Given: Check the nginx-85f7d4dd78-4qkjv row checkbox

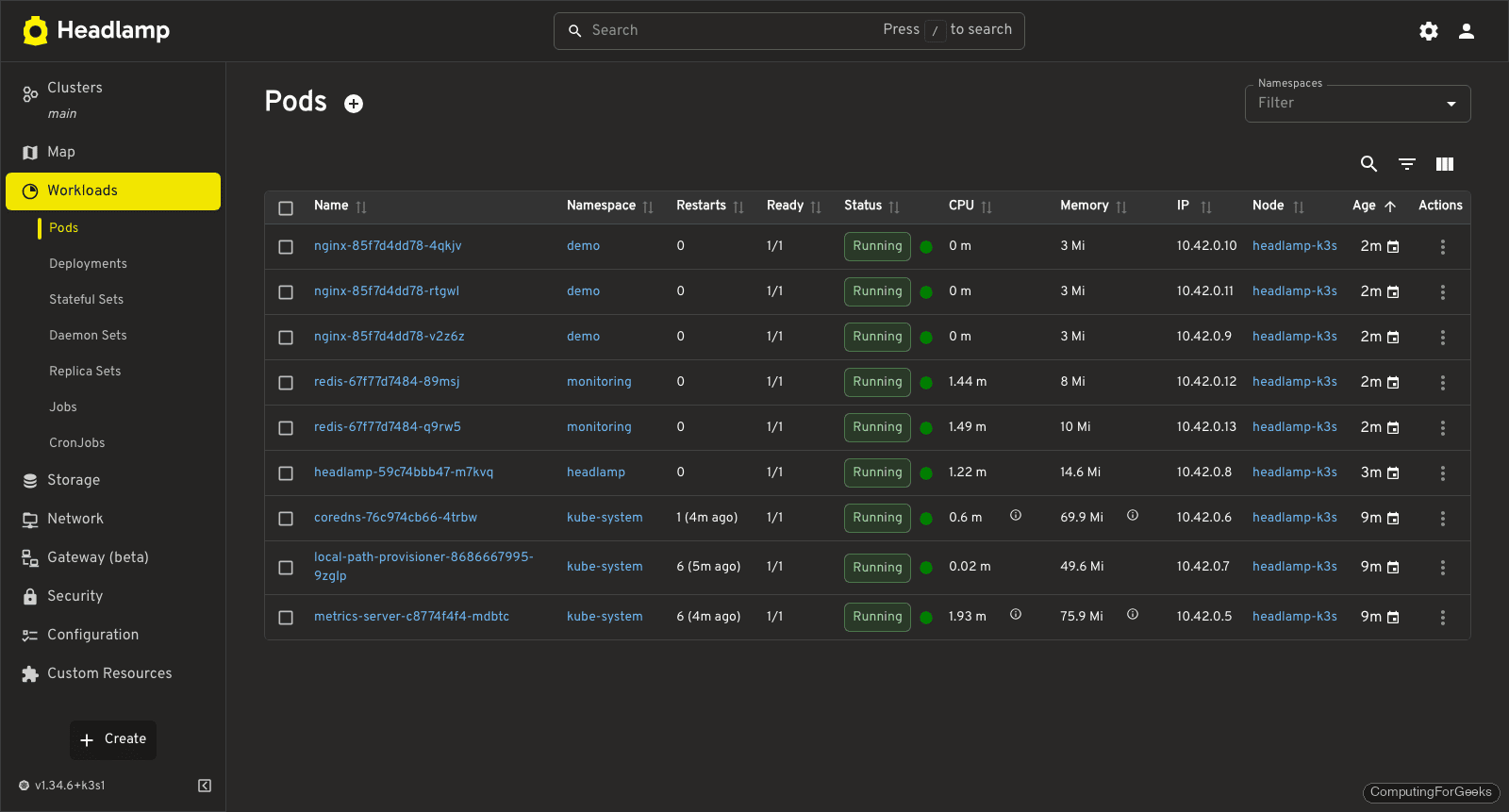Looking at the screenshot, I should point(286,247).
